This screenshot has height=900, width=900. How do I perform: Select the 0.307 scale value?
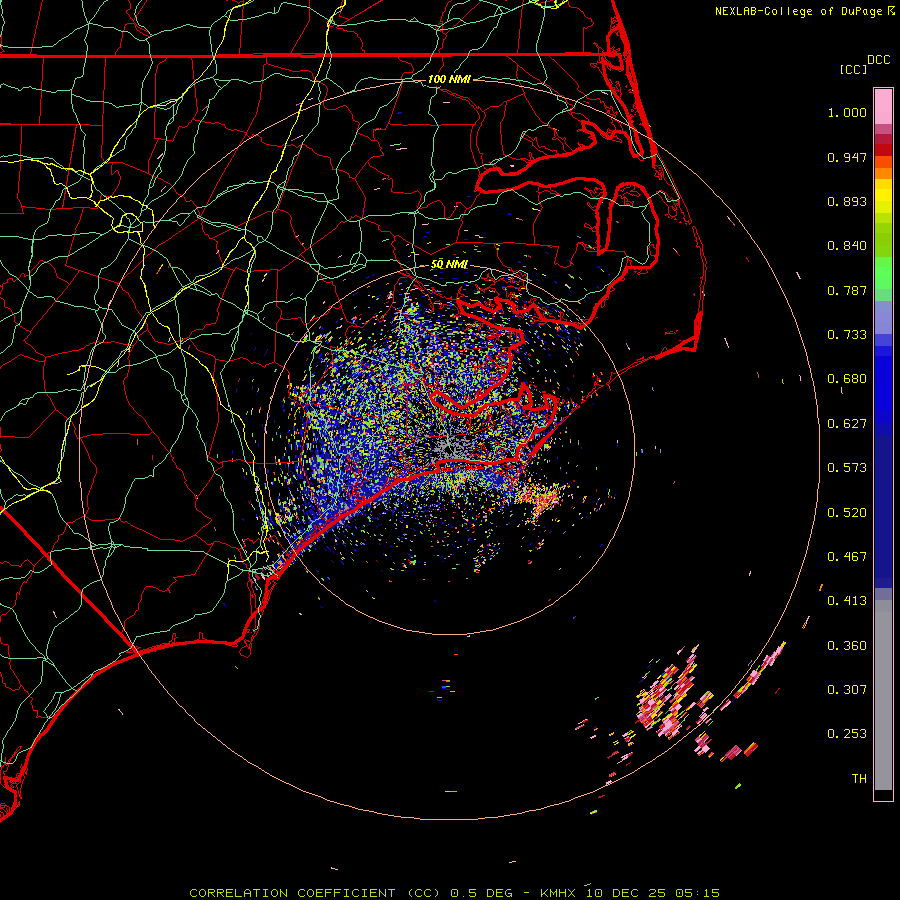847,690
